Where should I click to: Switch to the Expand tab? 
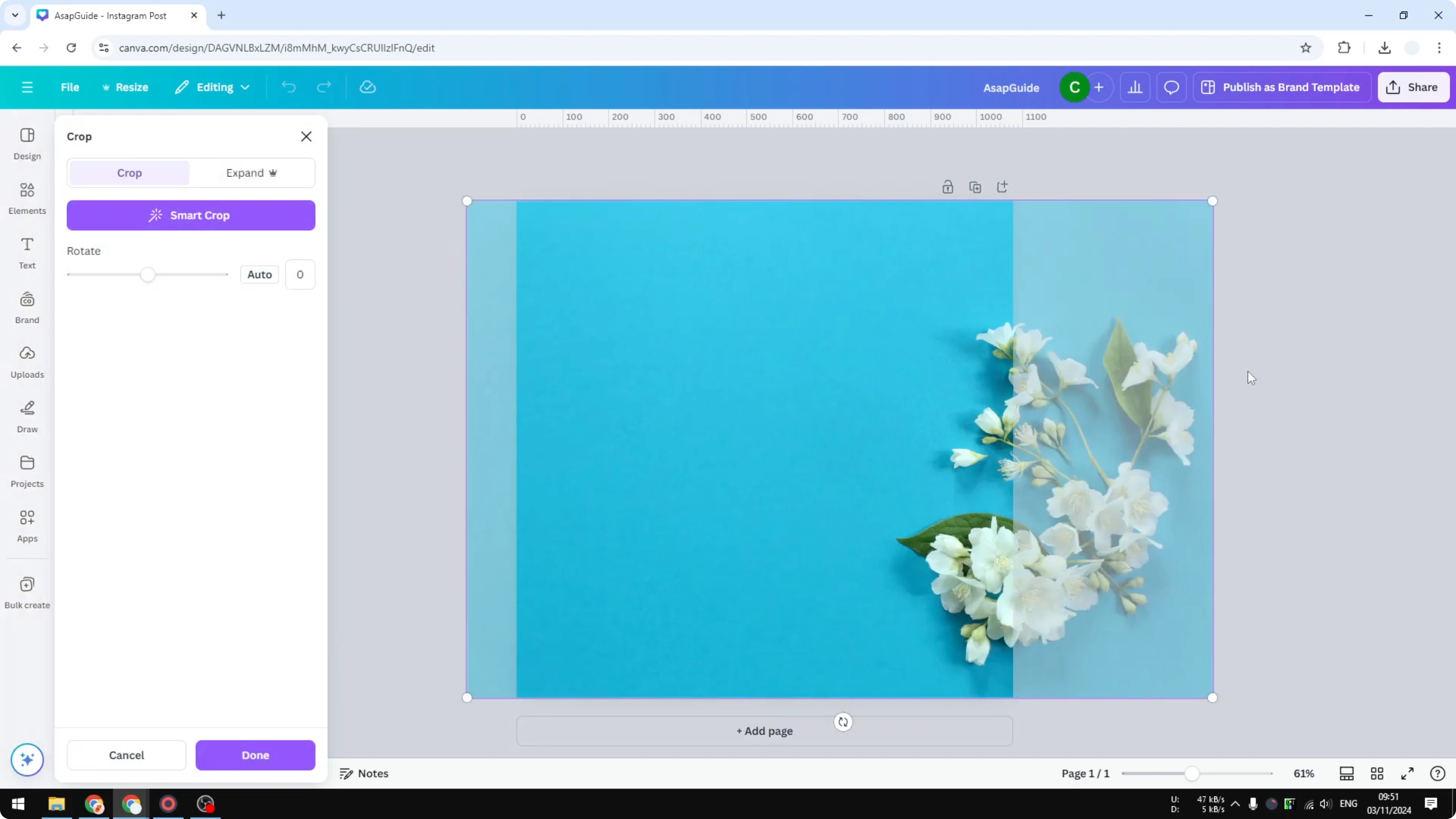[252, 173]
